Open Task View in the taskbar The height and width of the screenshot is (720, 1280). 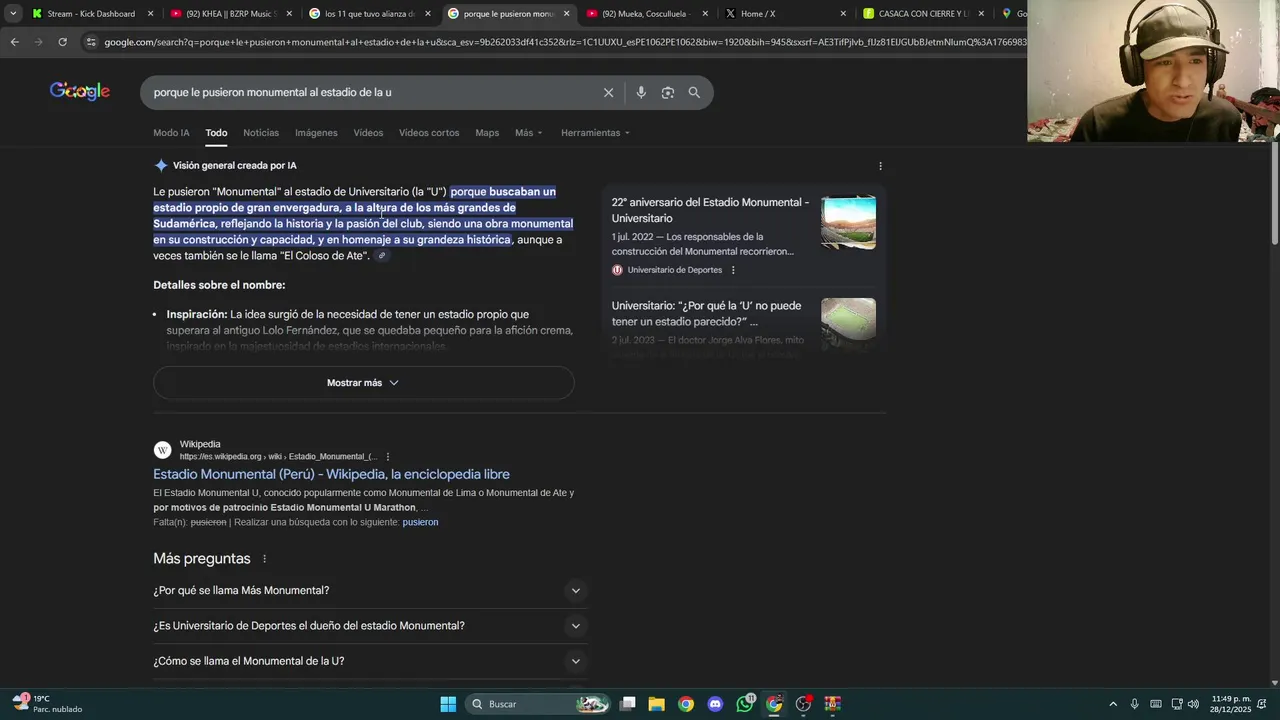628,704
